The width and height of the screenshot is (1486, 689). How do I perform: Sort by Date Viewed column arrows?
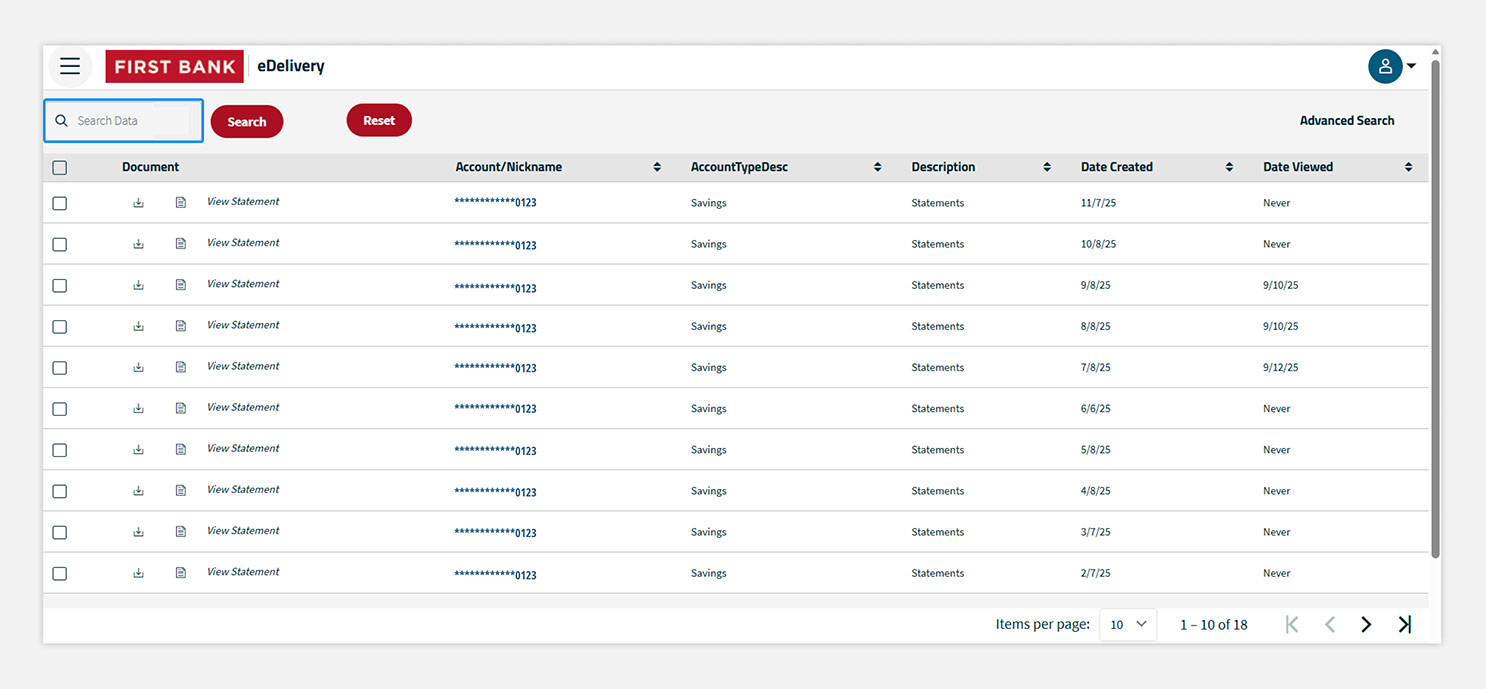tap(1408, 167)
